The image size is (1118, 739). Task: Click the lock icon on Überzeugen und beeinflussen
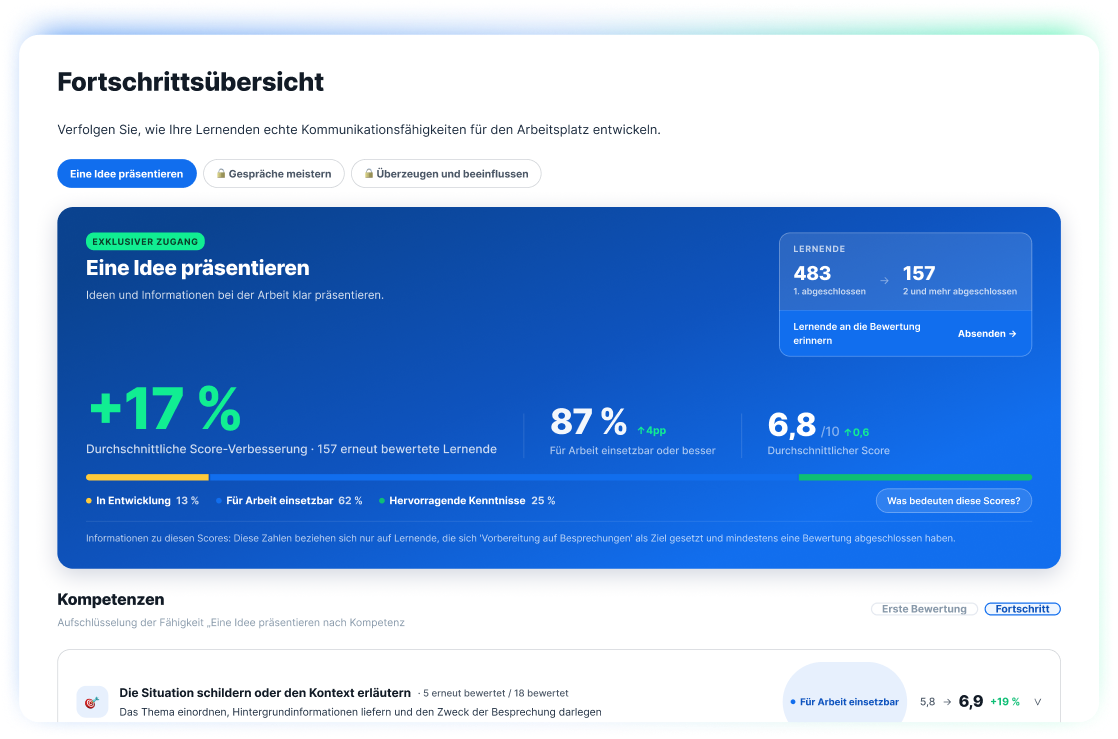pos(369,173)
